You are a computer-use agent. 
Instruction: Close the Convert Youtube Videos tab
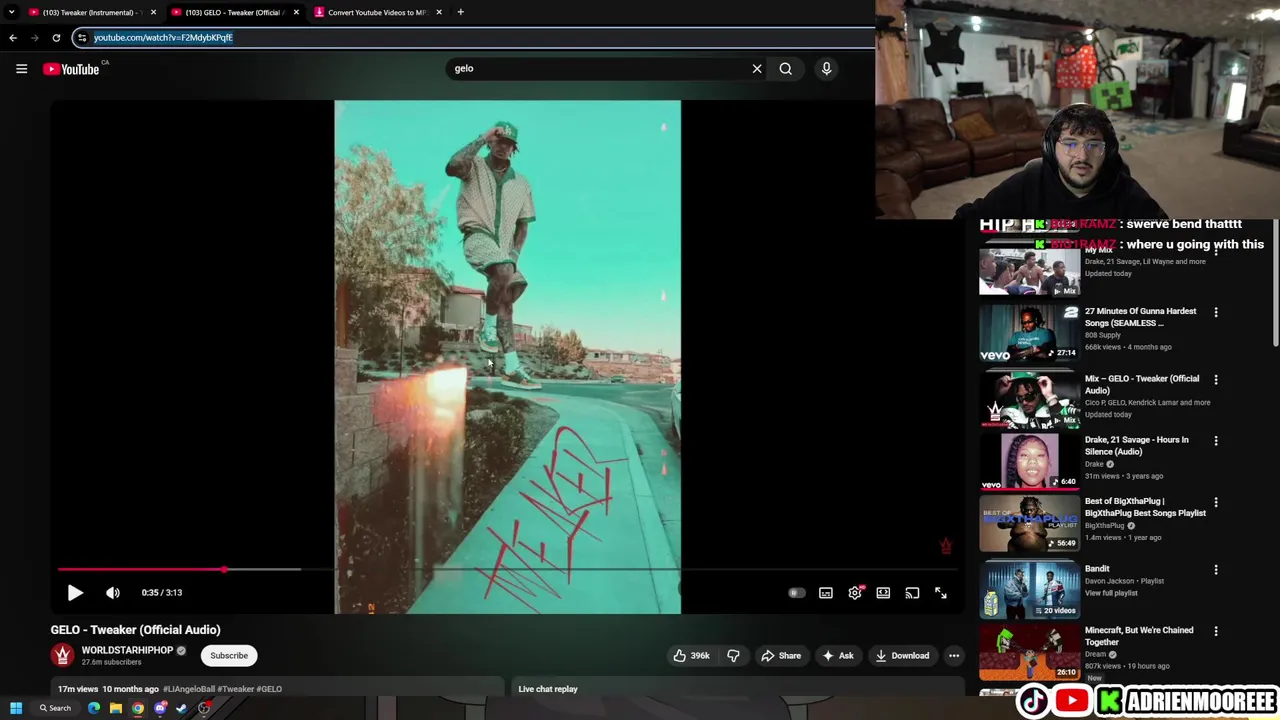pyautogui.click(x=438, y=12)
